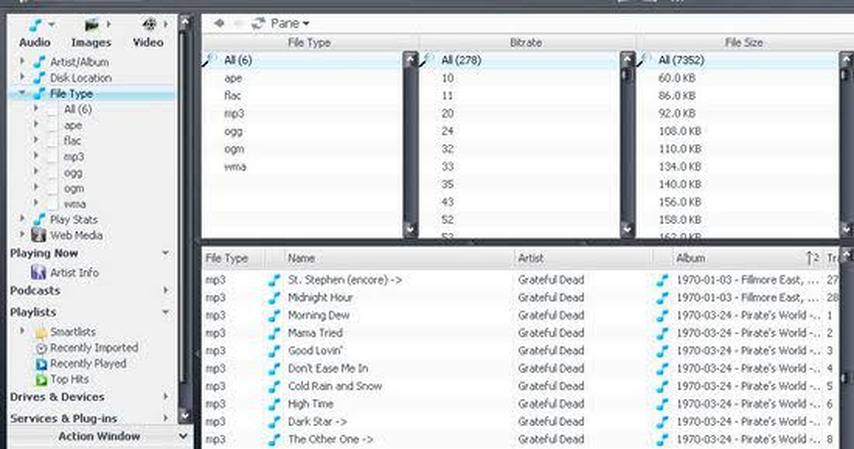854x449 pixels.
Task: Expand the Smartlists tree node
Action: [x=22, y=331]
